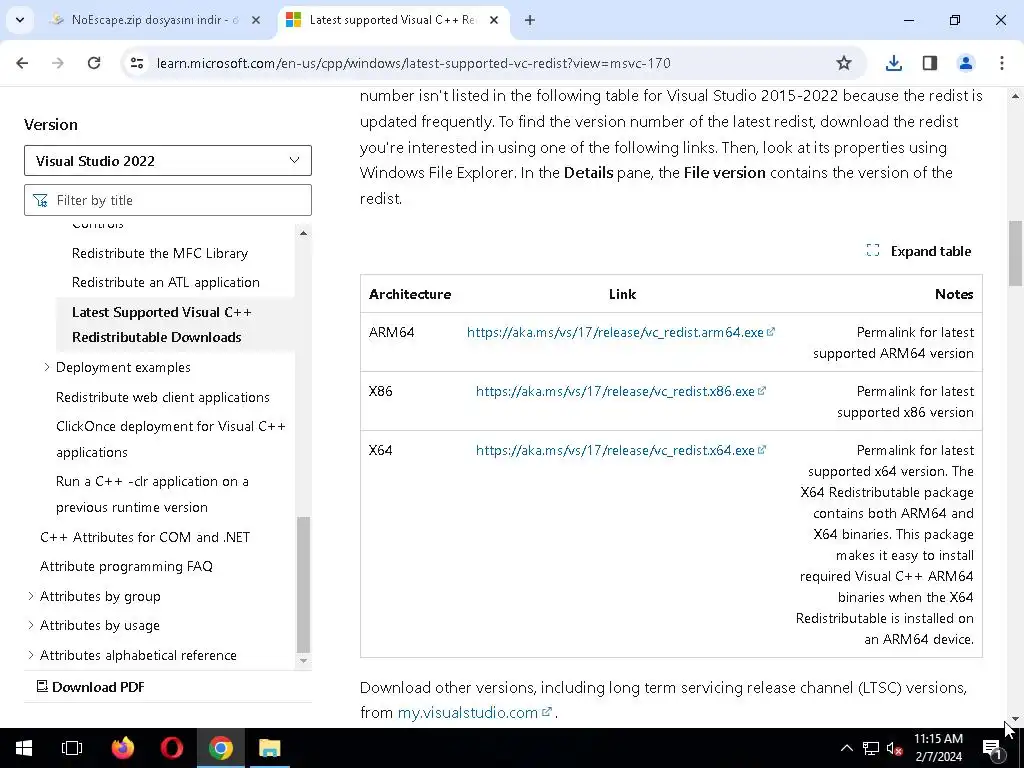Click the address bar URL

click(413, 63)
